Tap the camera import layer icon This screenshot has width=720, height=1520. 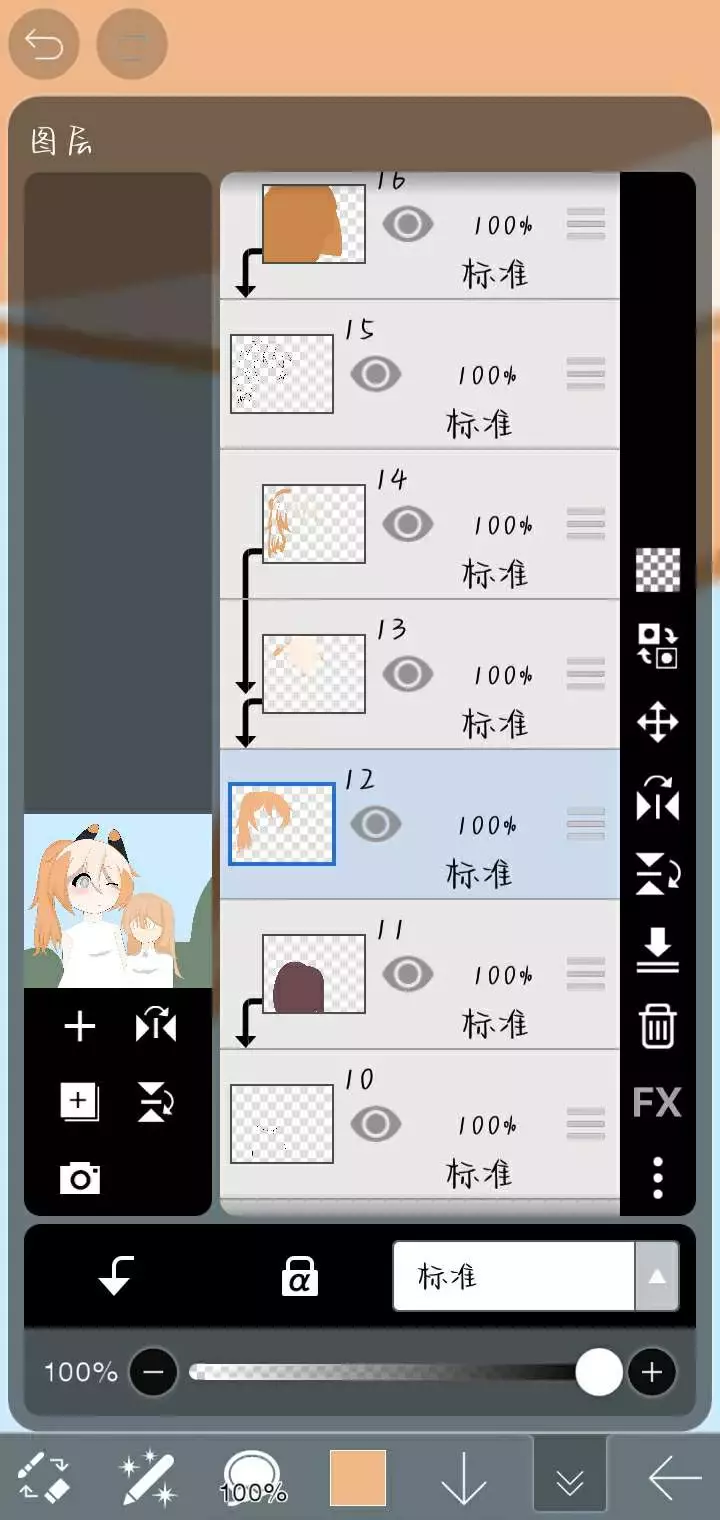tap(80, 1178)
